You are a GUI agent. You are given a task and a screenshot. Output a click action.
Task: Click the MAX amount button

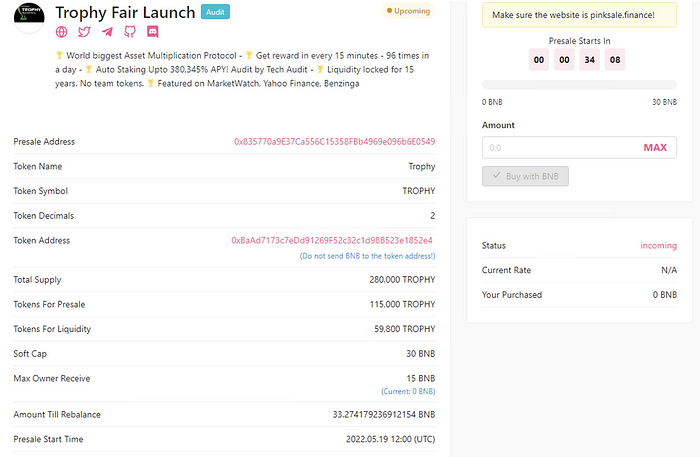655,148
